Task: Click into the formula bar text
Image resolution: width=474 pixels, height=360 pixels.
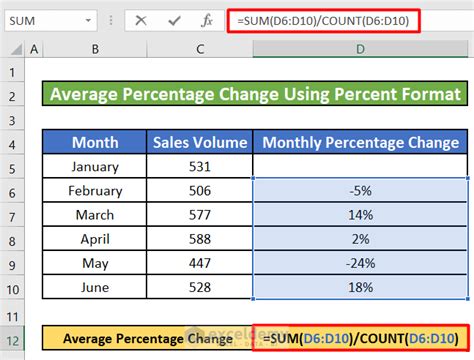Action: click(x=323, y=21)
